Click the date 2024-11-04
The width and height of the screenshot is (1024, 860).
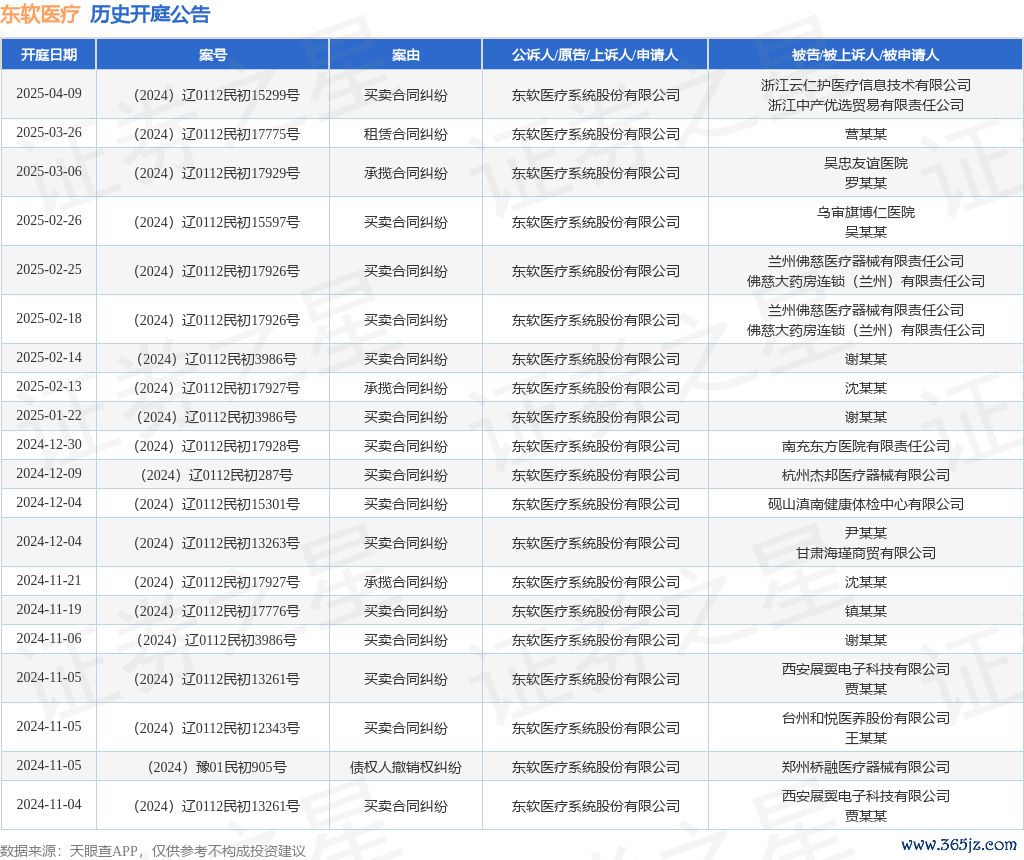49,804
